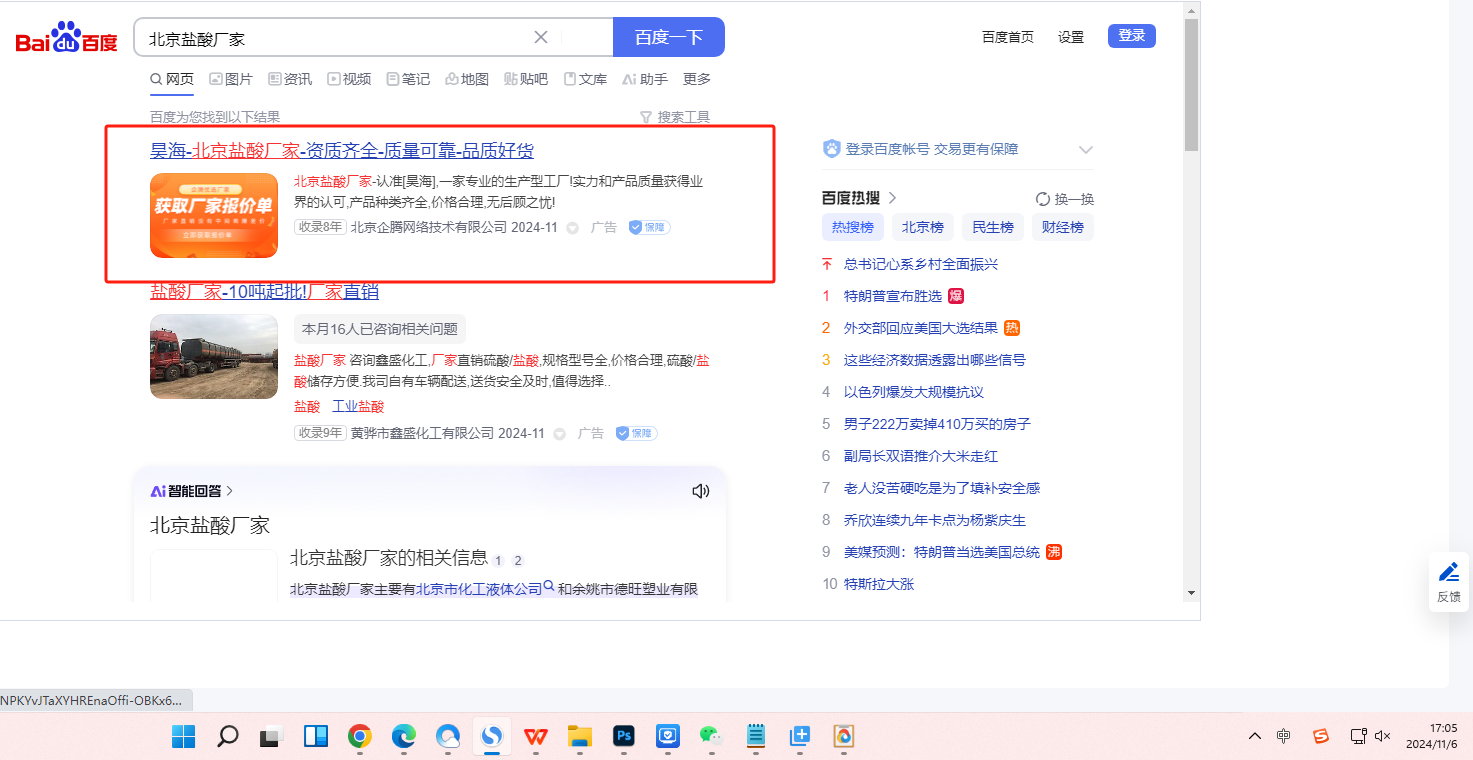Click the page's vertical scrollbar thumb
This screenshot has height=760, width=1473.
(1190, 85)
